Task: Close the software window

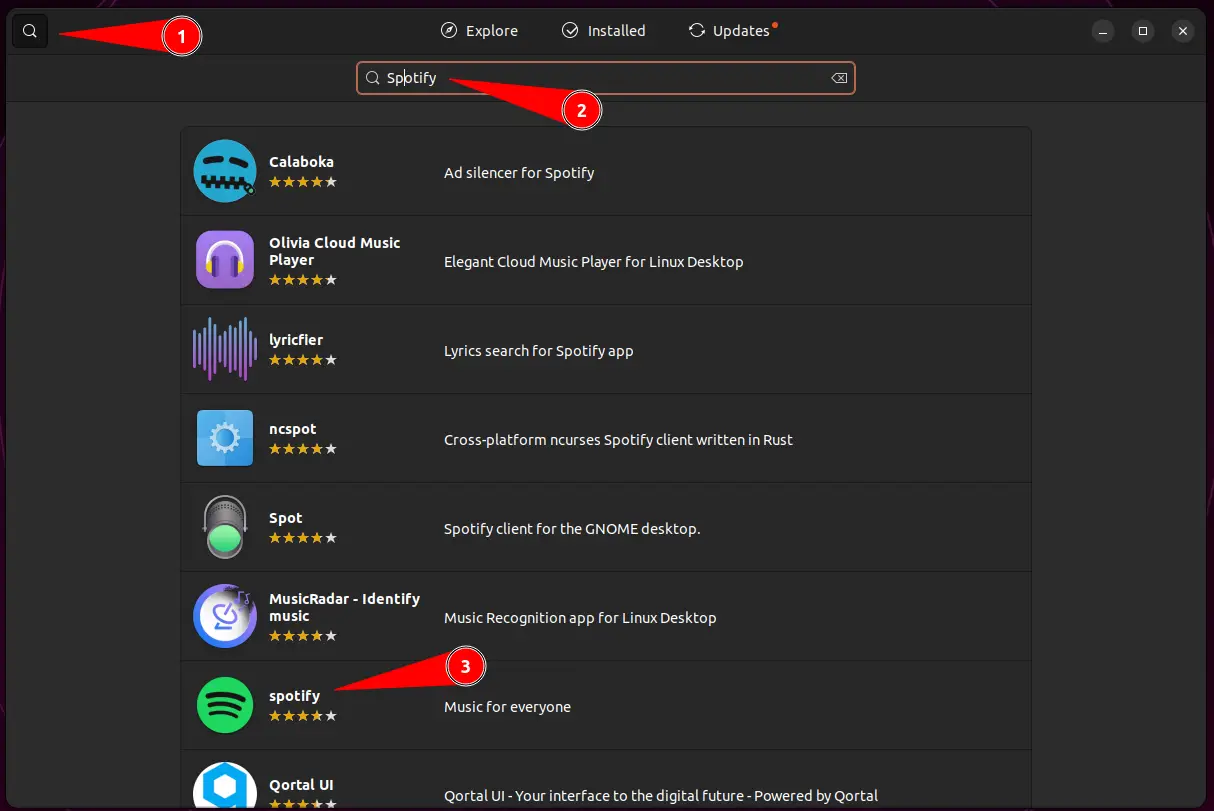Action: point(1183,31)
